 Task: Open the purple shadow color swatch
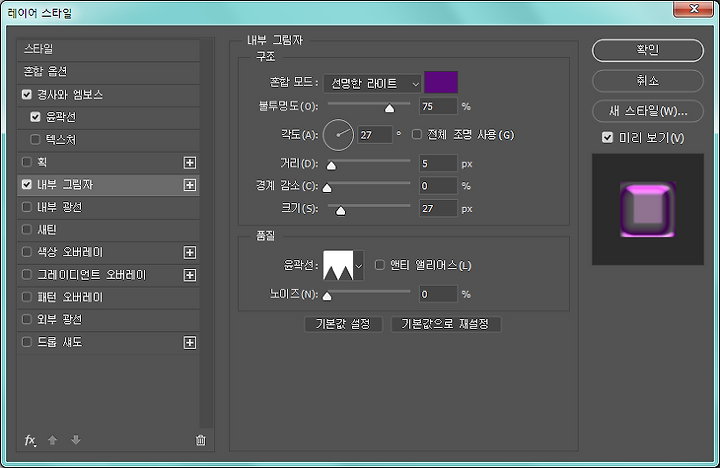[441, 82]
